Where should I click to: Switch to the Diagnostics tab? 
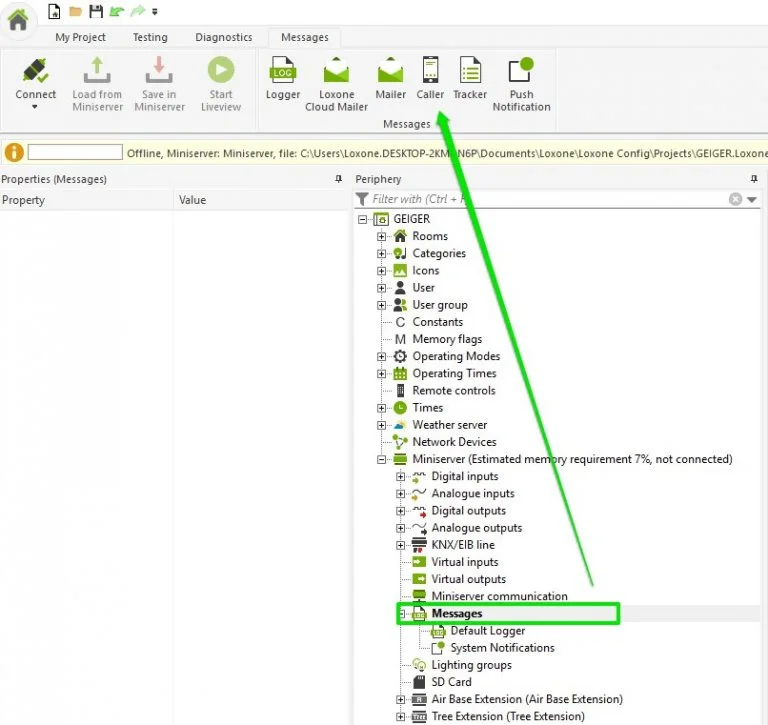tap(224, 37)
